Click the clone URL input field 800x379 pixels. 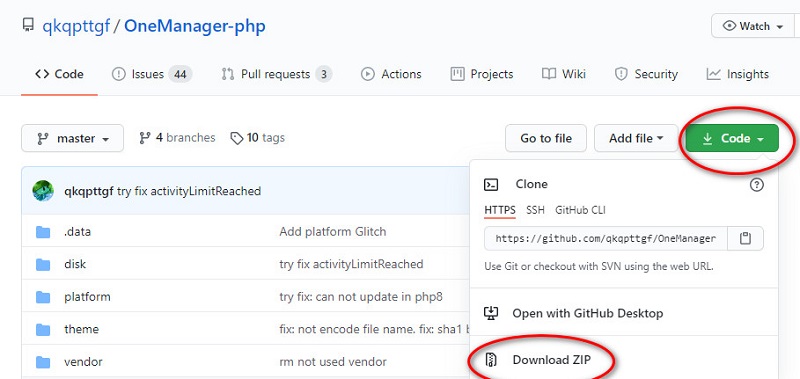(606, 239)
